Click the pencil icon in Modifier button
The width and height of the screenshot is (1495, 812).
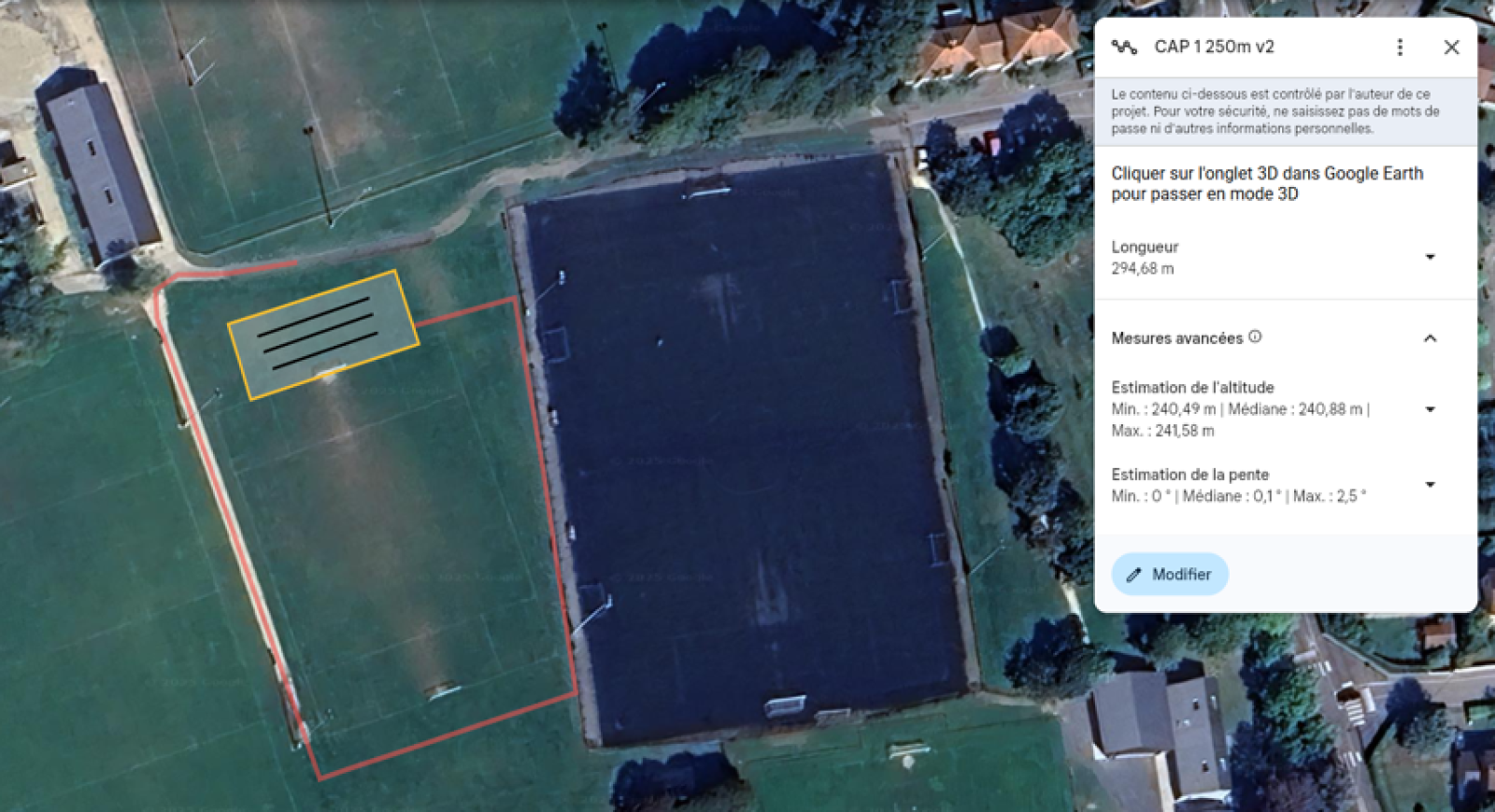point(1134,575)
